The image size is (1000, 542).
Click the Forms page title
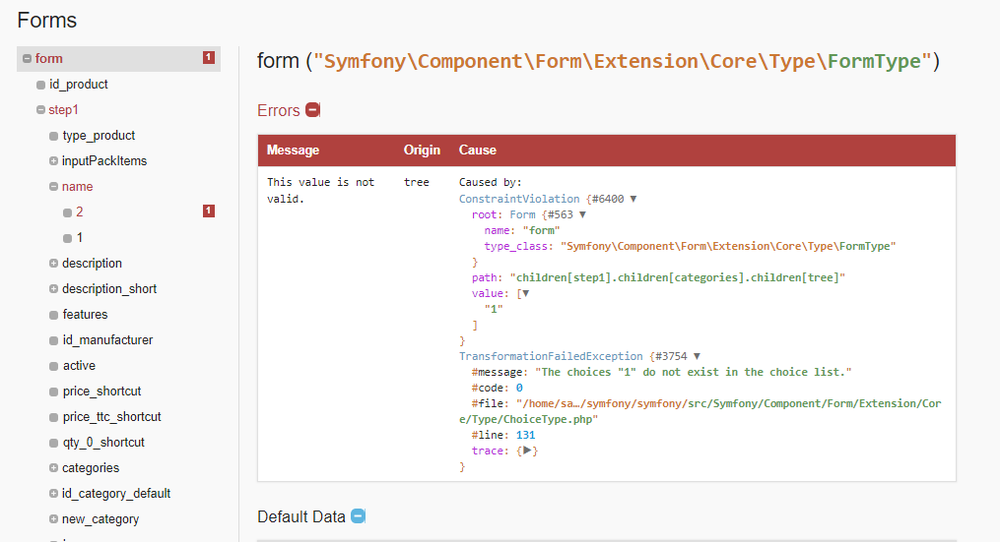click(47, 20)
